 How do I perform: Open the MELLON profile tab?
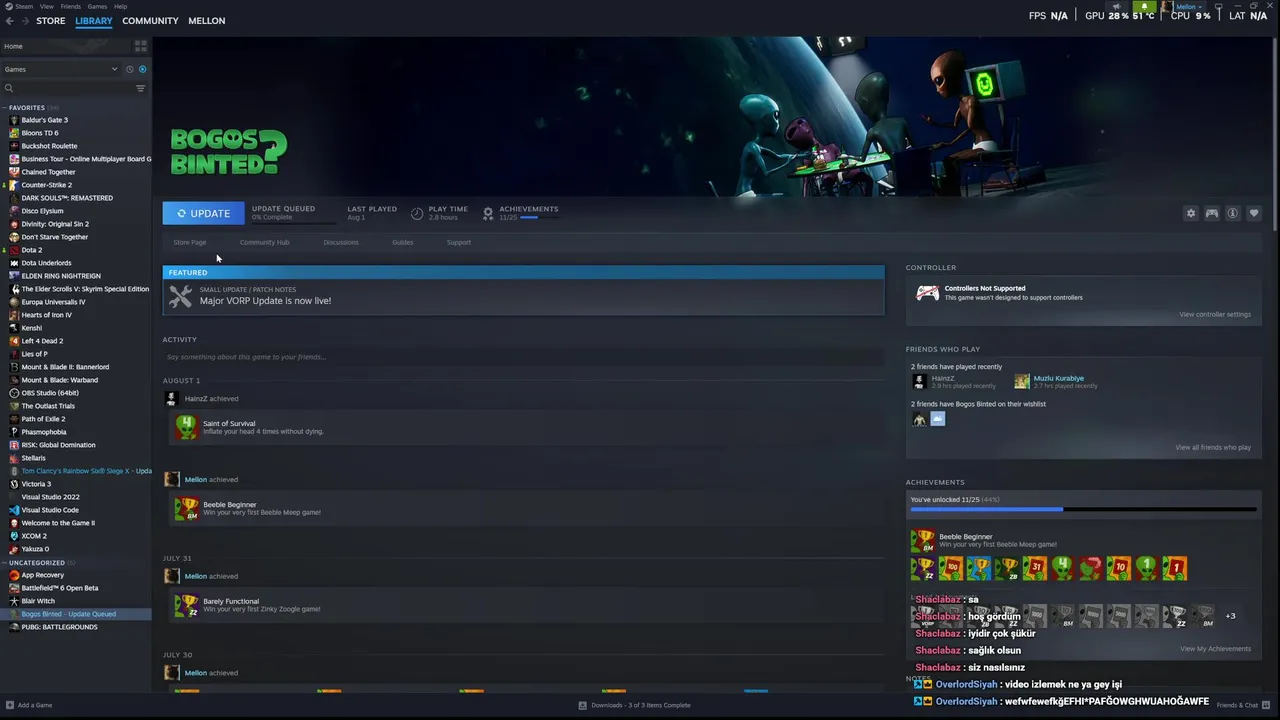(207, 20)
